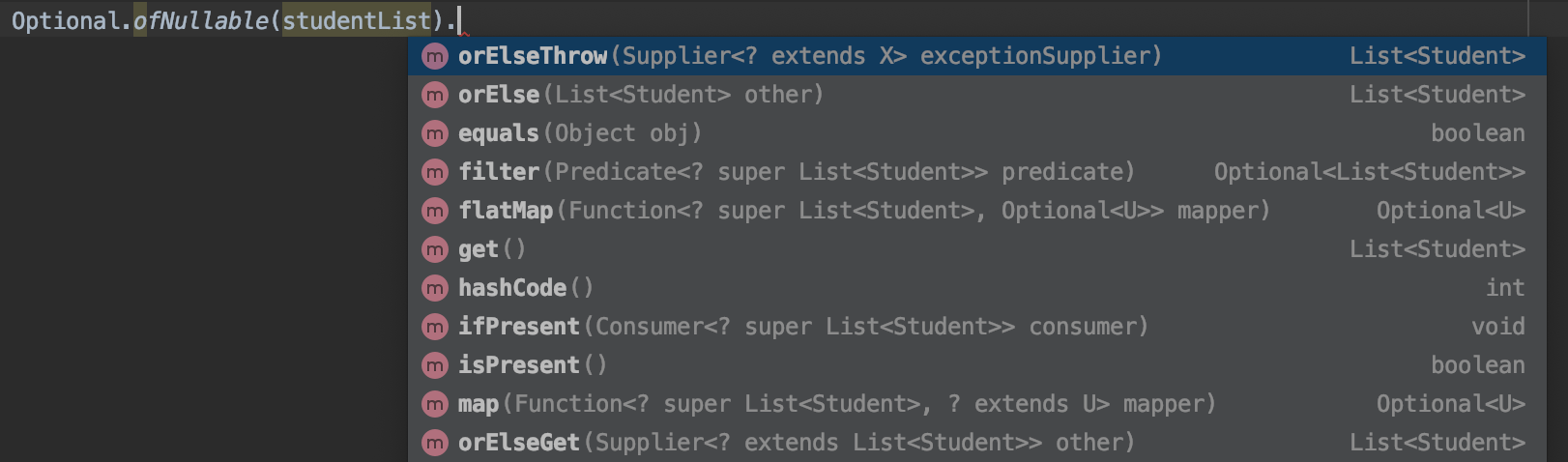Image resolution: width=1568 pixels, height=462 pixels.
Task: Choose orElse(List<Student> other) from completions
Action: click(976, 95)
